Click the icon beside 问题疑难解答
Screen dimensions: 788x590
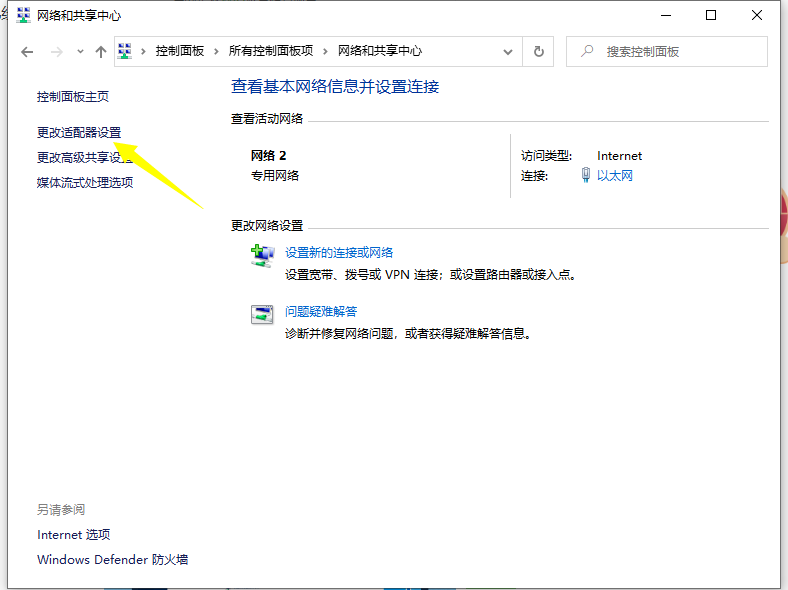pyautogui.click(x=262, y=315)
